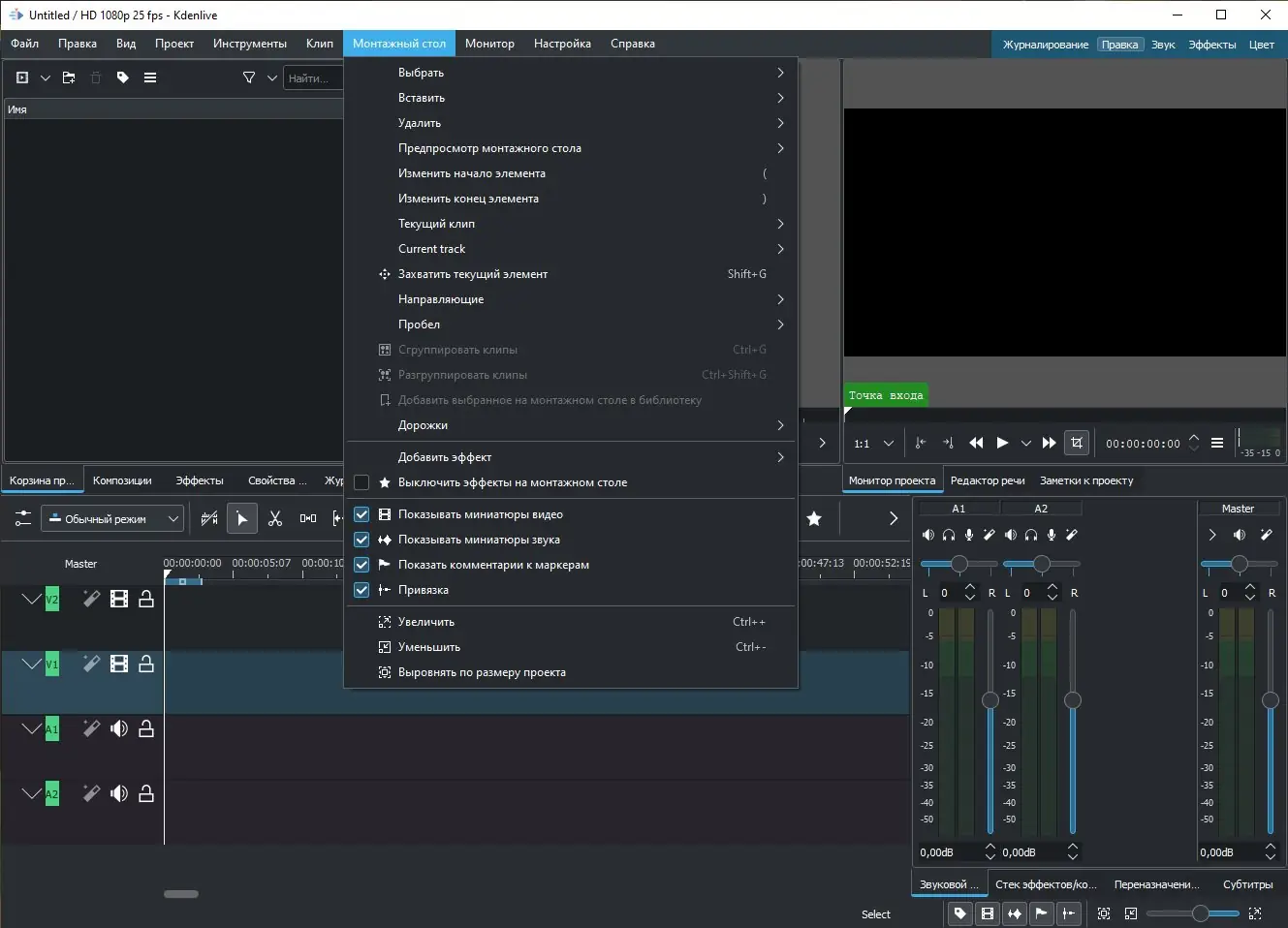Mute audio track A1 speaker icon
The image size is (1288, 928).
pos(119,729)
